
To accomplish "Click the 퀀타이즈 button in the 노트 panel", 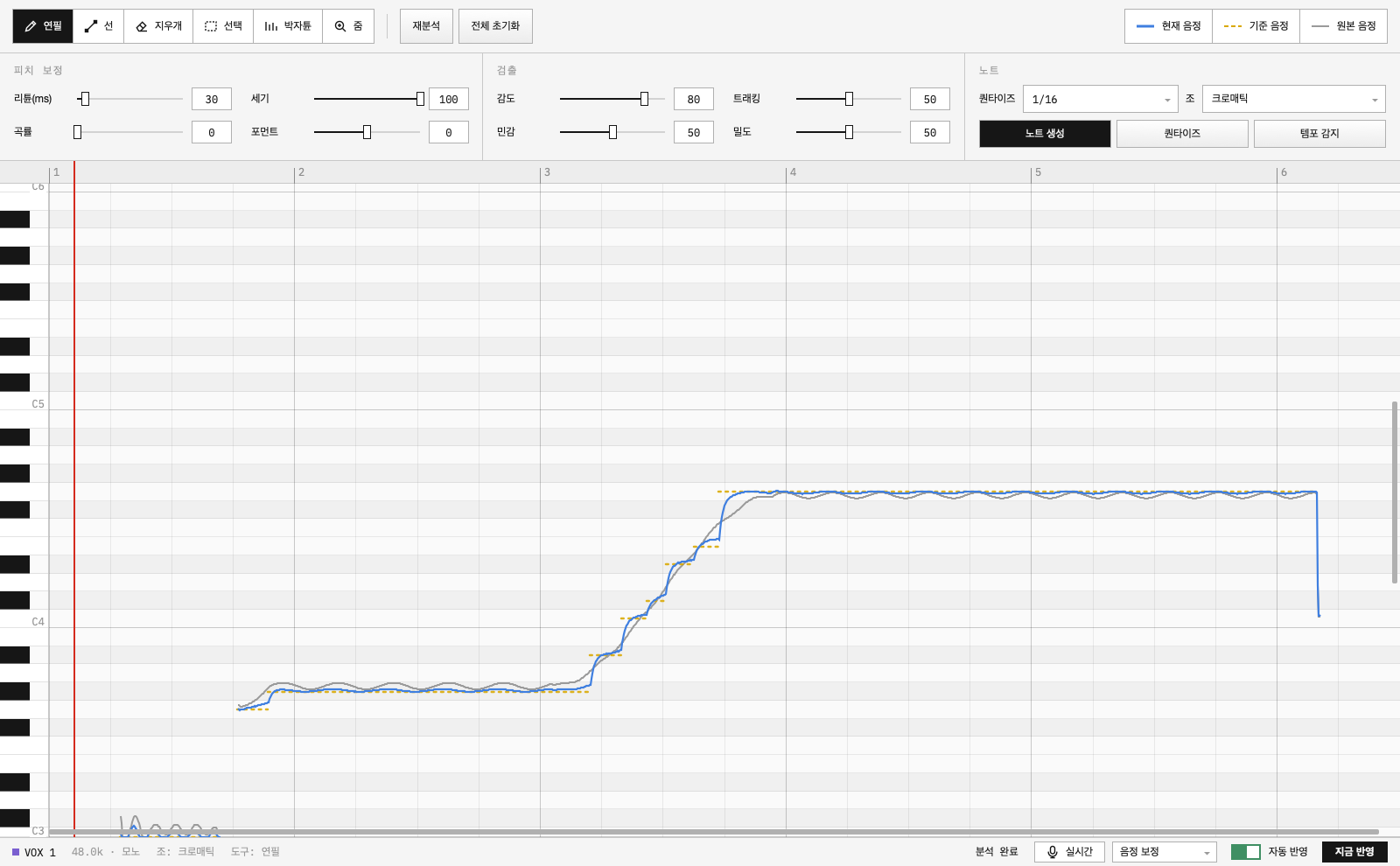I will coord(1182,133).
